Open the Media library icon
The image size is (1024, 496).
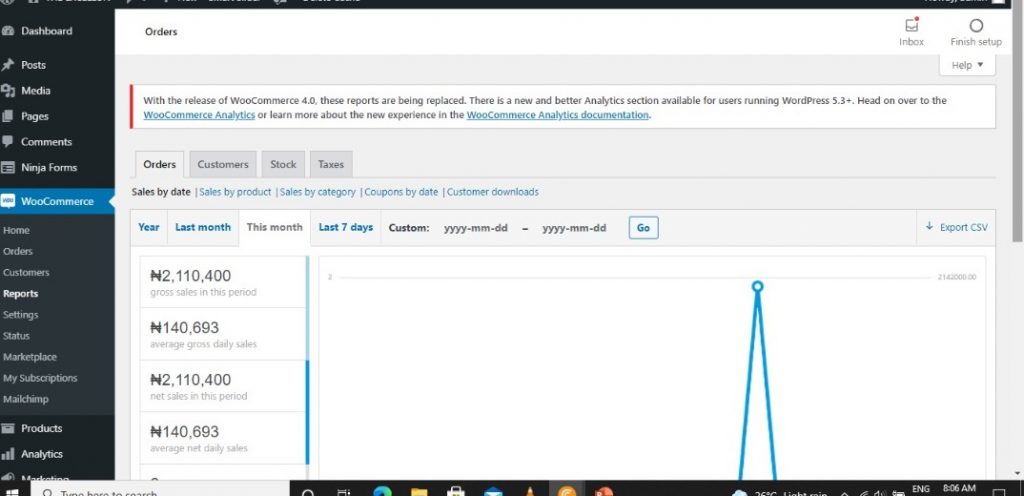(7, 91)
